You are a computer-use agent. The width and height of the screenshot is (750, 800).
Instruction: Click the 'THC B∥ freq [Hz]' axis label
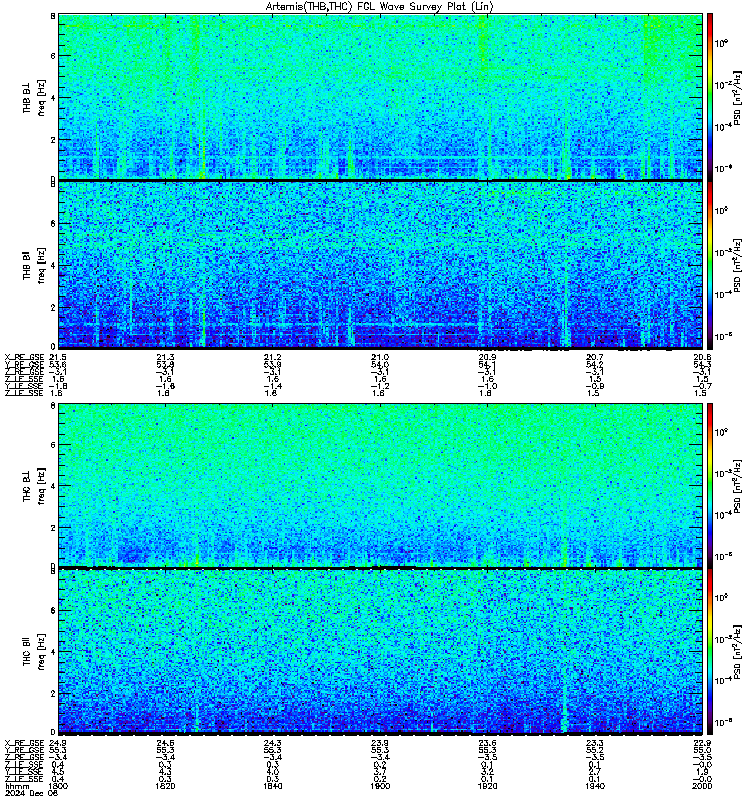pyautogui.click(x=34, y=652)
